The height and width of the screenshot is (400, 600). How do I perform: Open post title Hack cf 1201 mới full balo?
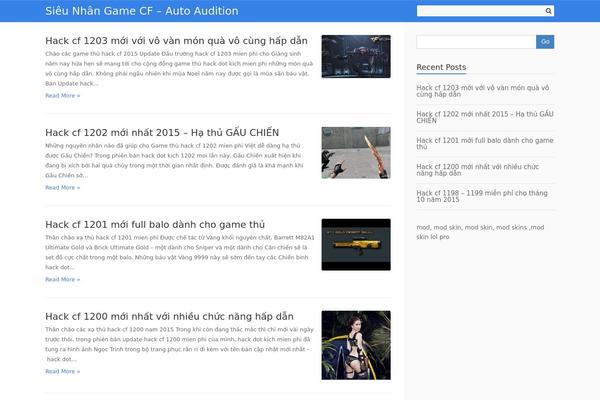click(x=155, y=224)
